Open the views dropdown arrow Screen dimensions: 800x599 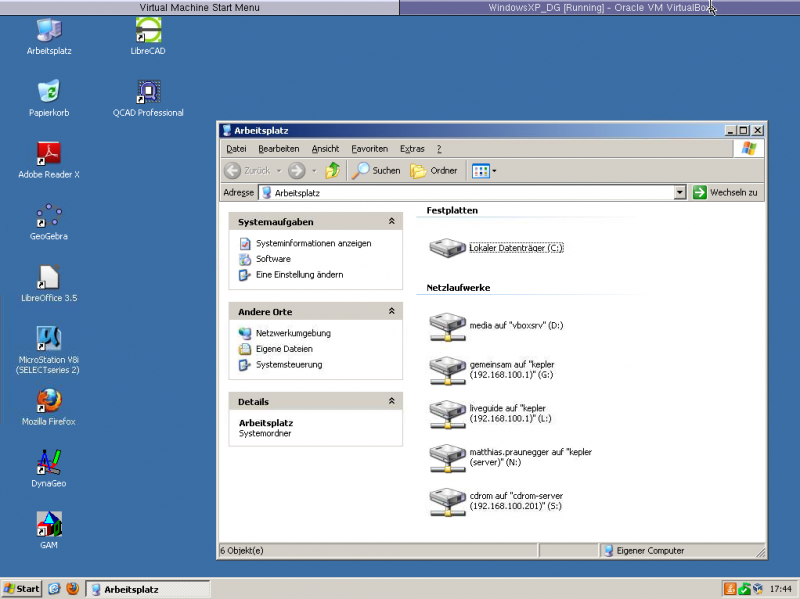[x=494, y=171]
